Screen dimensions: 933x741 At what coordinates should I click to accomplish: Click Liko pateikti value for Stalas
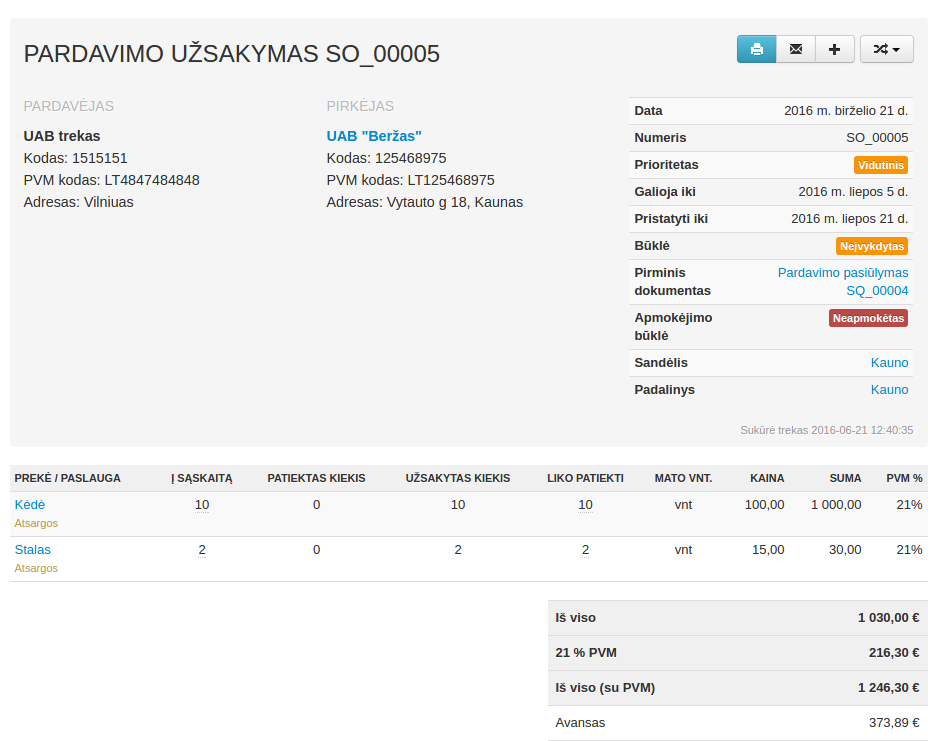[585, 550]
